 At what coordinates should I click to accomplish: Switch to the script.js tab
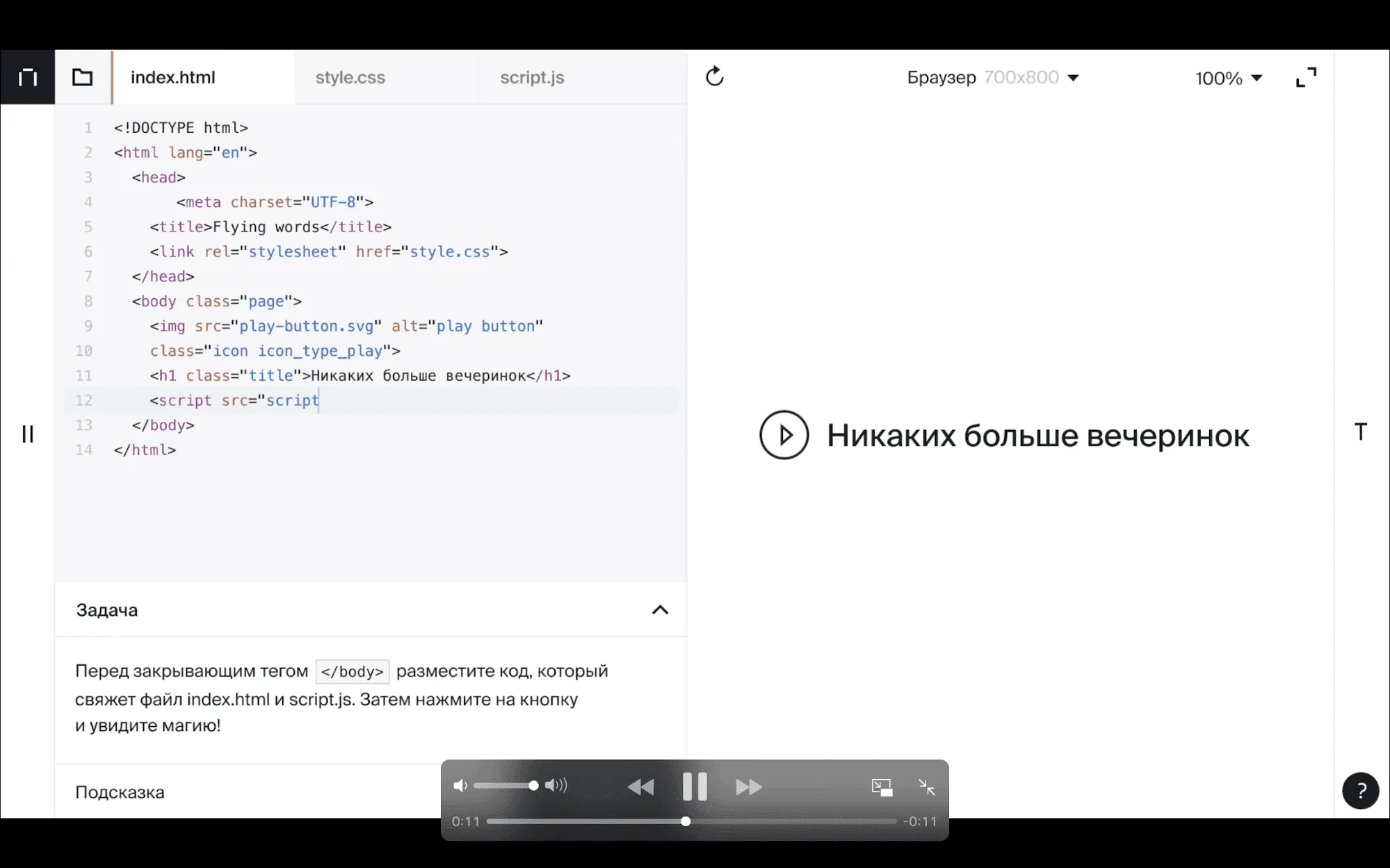click(x=532, y=77)
